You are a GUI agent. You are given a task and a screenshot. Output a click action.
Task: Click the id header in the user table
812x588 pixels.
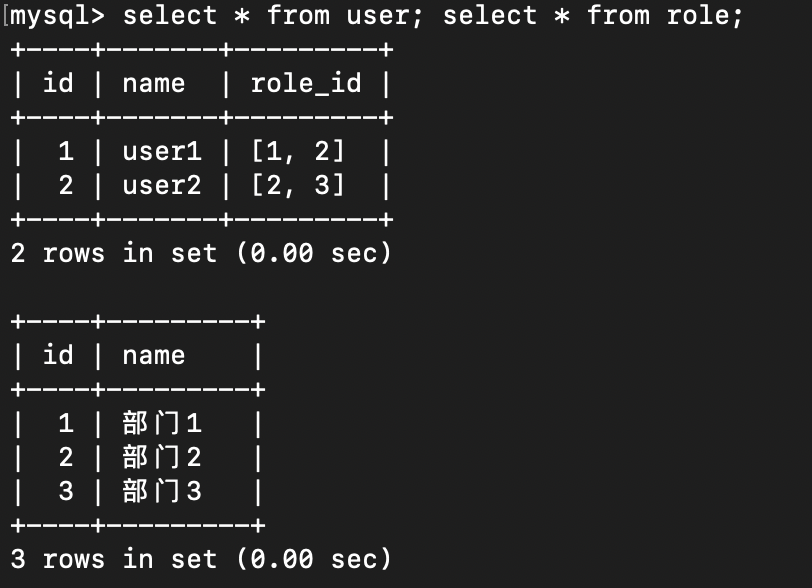click(58, 83)
